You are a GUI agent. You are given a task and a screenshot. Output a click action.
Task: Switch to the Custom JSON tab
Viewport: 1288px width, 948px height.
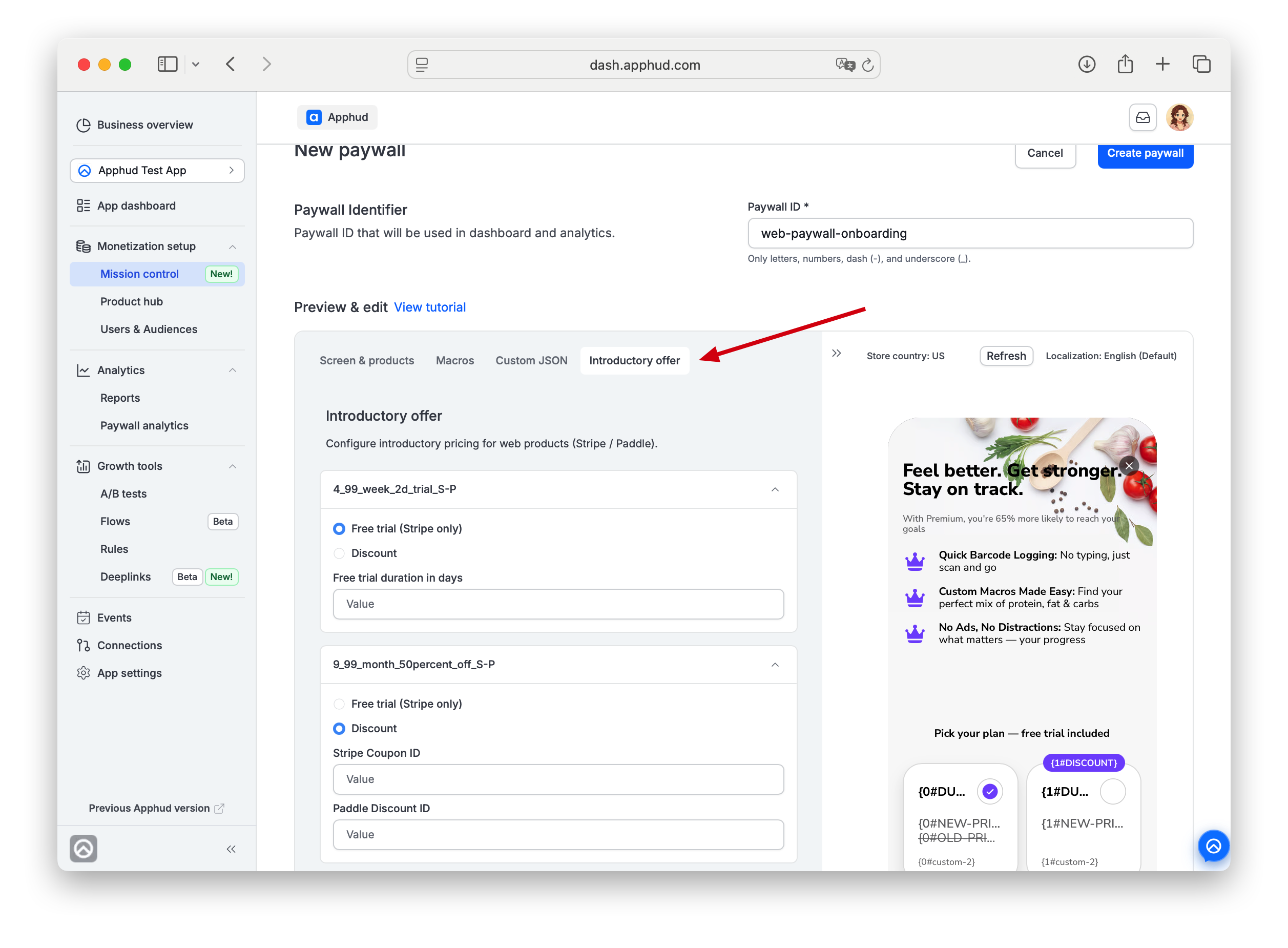pyautogui.click(x=531, y=360)
